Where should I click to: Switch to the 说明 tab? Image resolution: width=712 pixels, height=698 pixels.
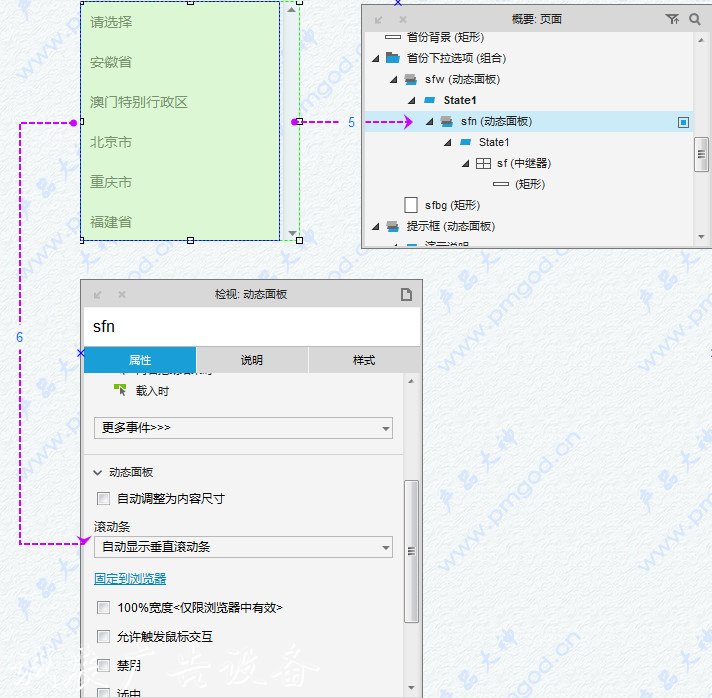(x=252, y=360)
